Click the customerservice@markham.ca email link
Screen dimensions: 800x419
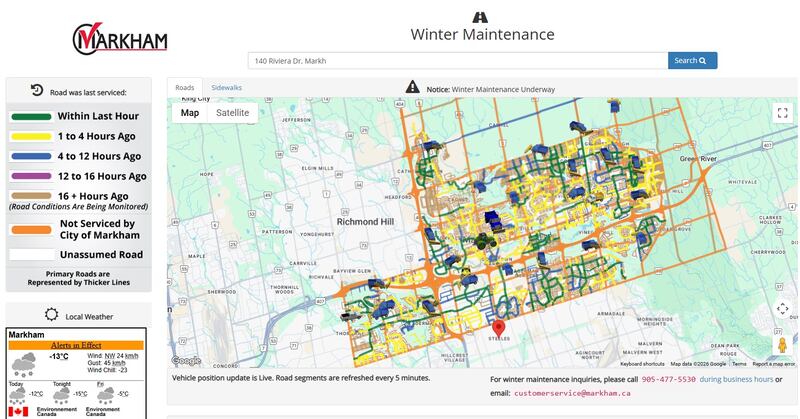572,393
